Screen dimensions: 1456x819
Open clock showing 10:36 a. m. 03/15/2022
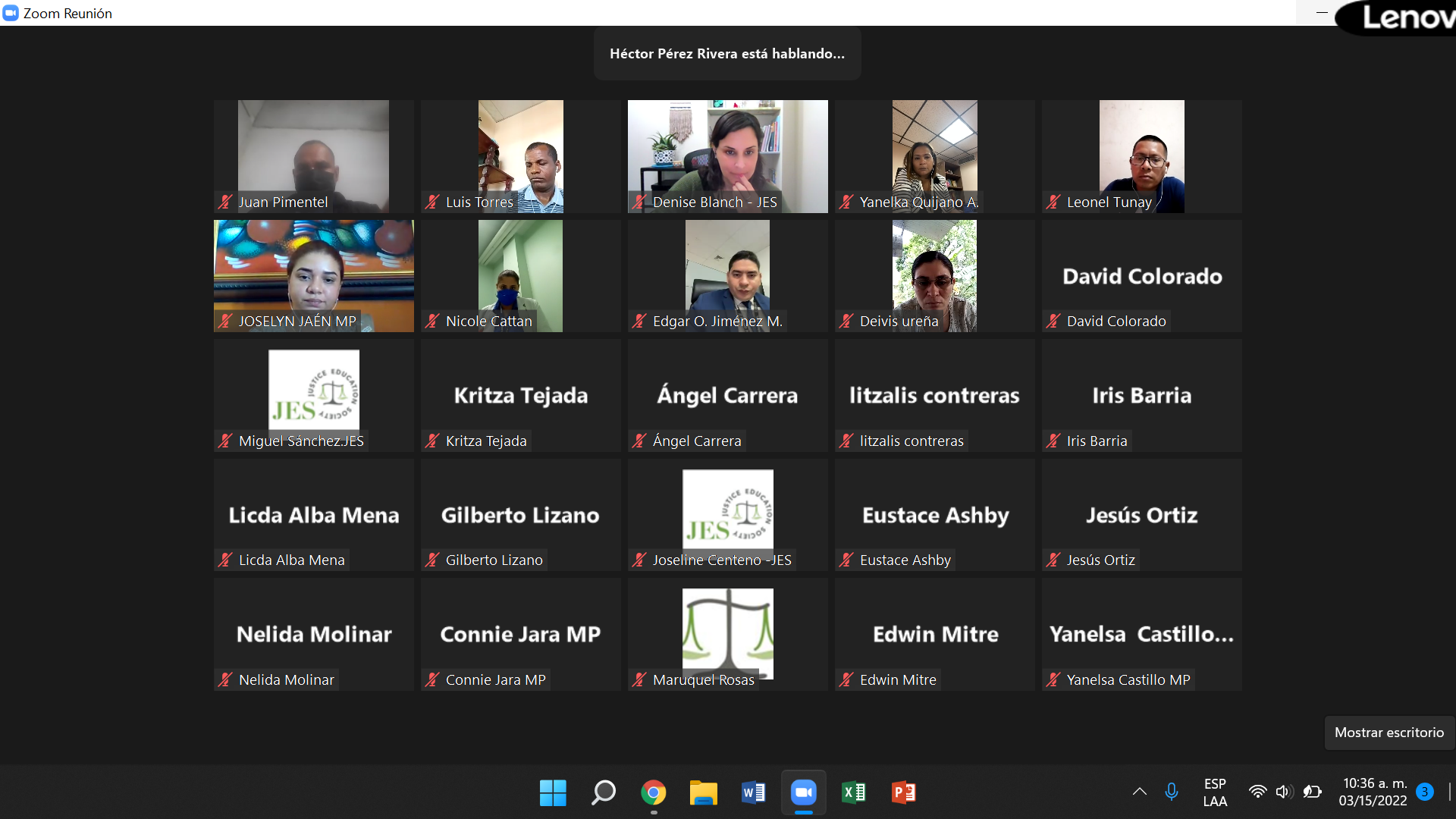pyautogui.click(x=1374, y=792)
